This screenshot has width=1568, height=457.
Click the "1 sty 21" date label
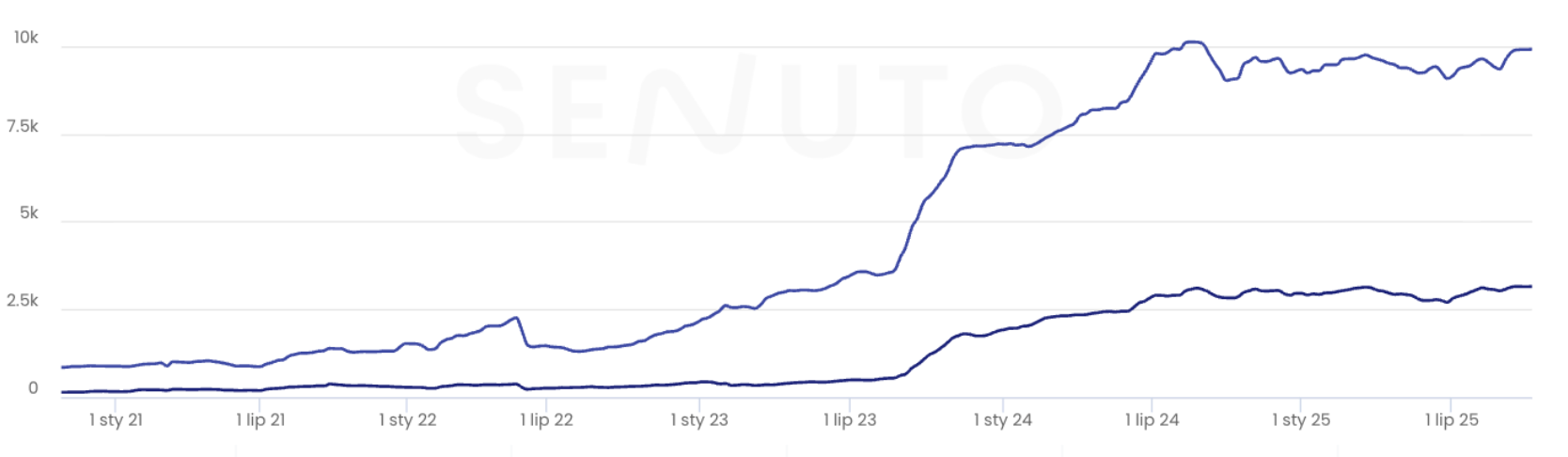(x=116, y=420)
